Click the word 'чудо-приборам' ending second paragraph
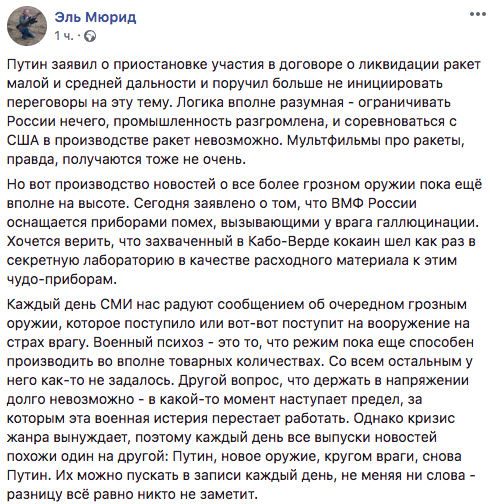 click(x=62, y=280)
